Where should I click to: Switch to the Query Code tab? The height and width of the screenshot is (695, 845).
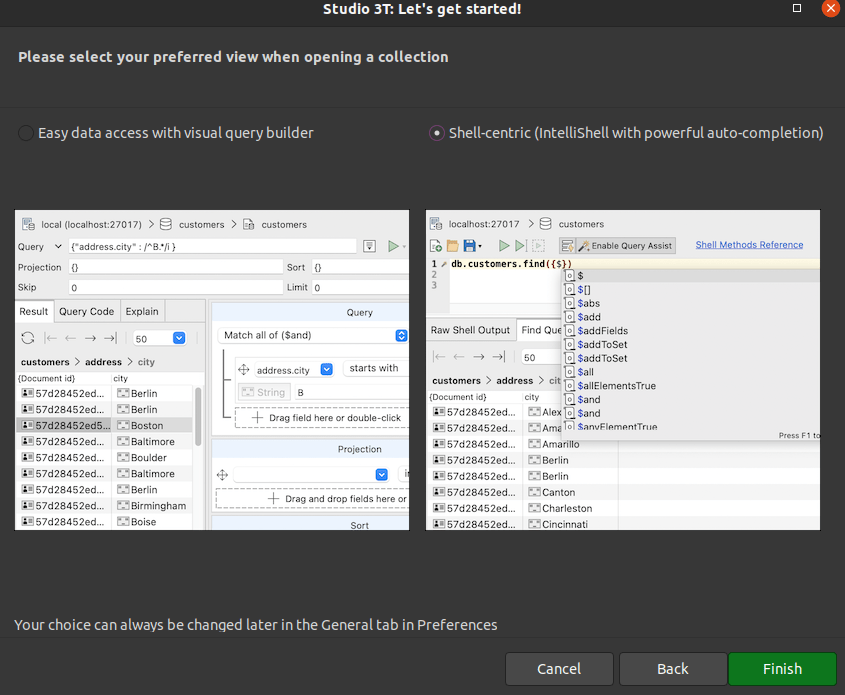(x=87, y=311)
